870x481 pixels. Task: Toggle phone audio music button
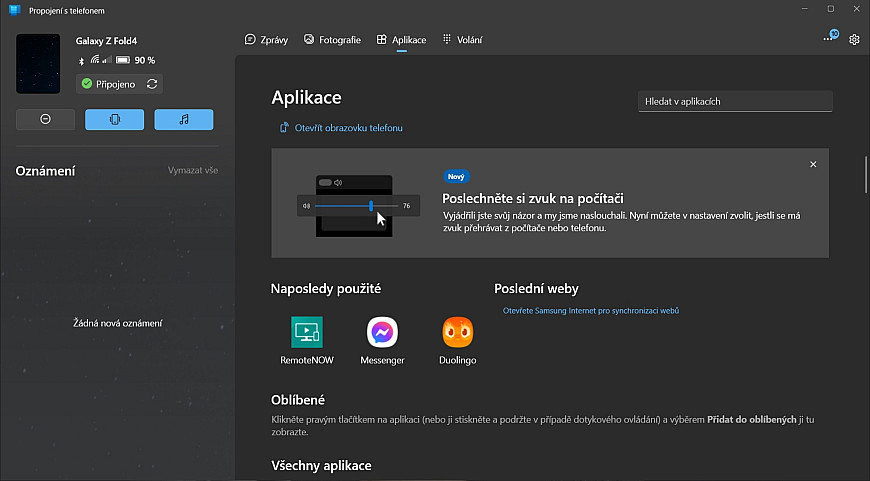[x=184, y=119]
